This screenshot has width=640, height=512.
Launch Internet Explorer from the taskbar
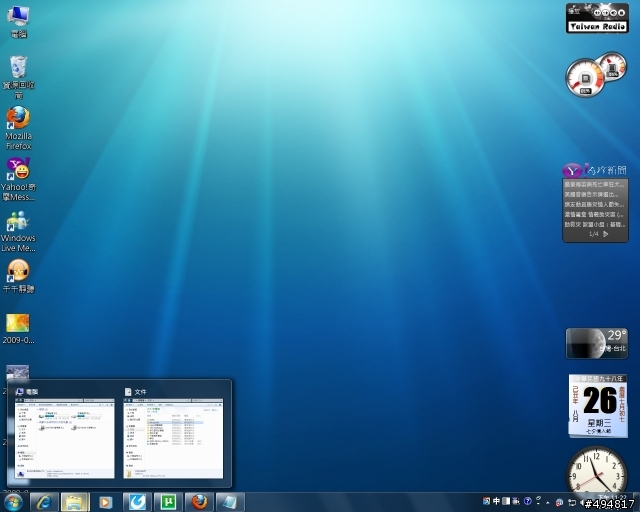coord(44,502)
